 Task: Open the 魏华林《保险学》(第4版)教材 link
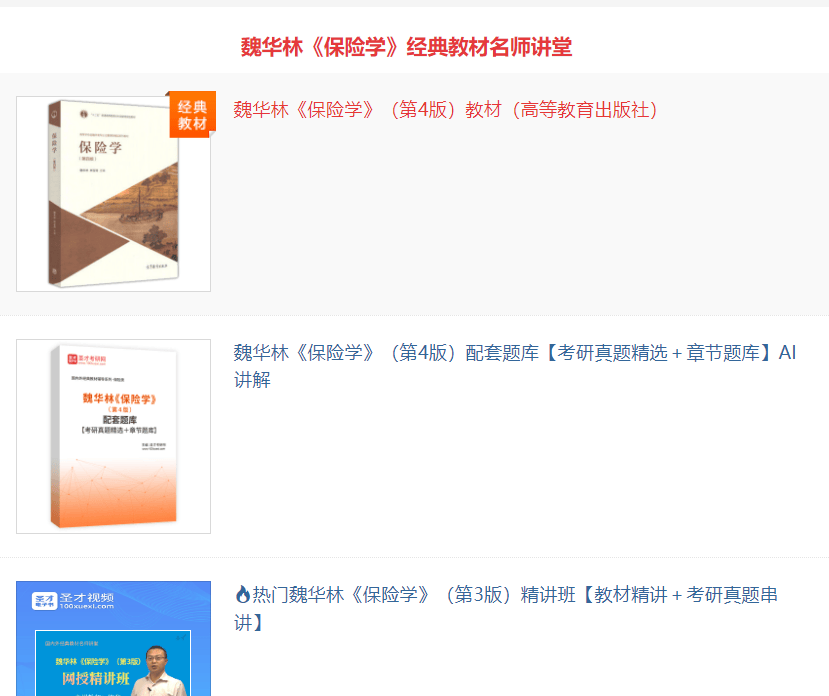coord(445,110)
